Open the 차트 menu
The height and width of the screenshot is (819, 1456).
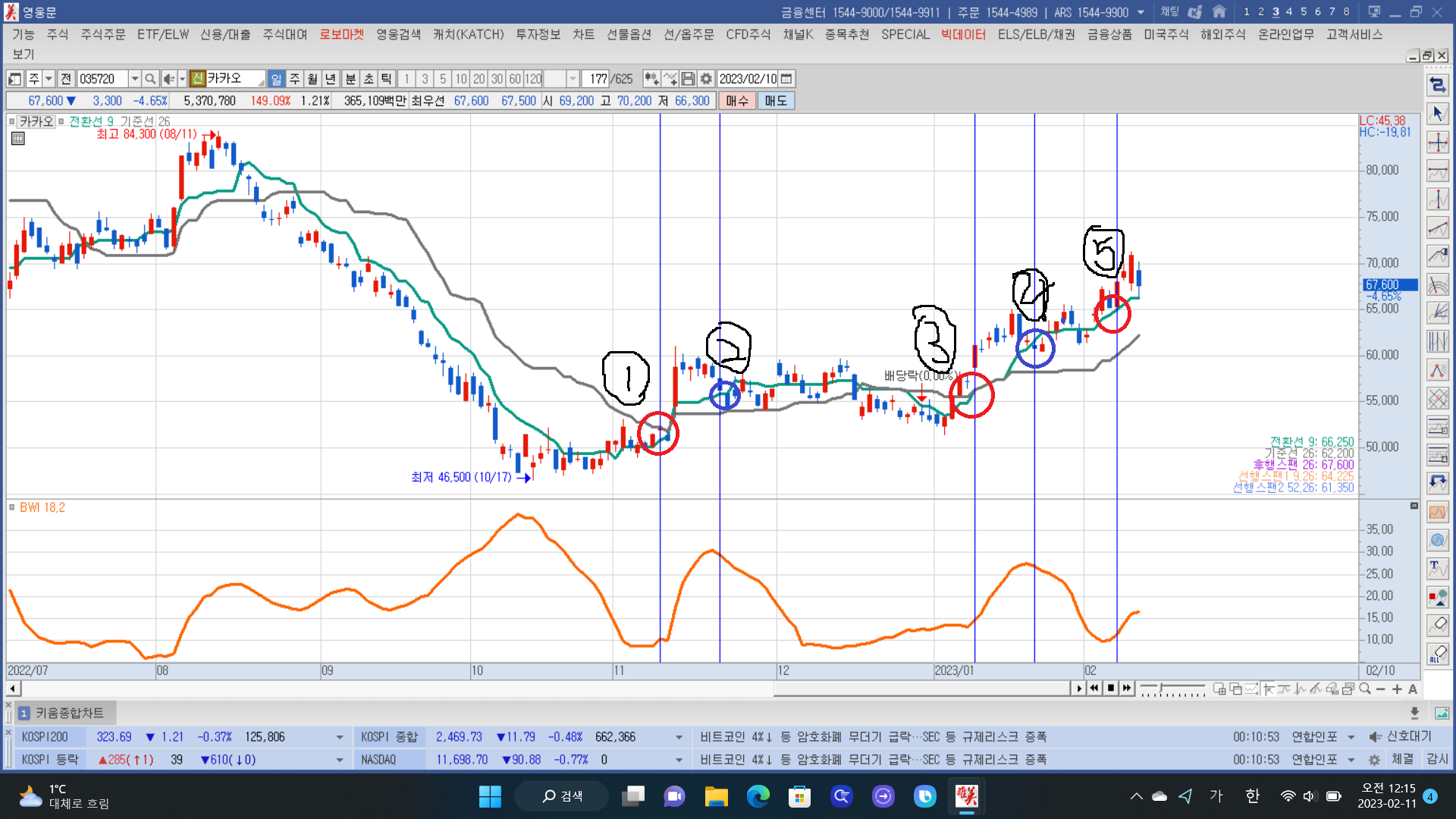tap(583, 35)
